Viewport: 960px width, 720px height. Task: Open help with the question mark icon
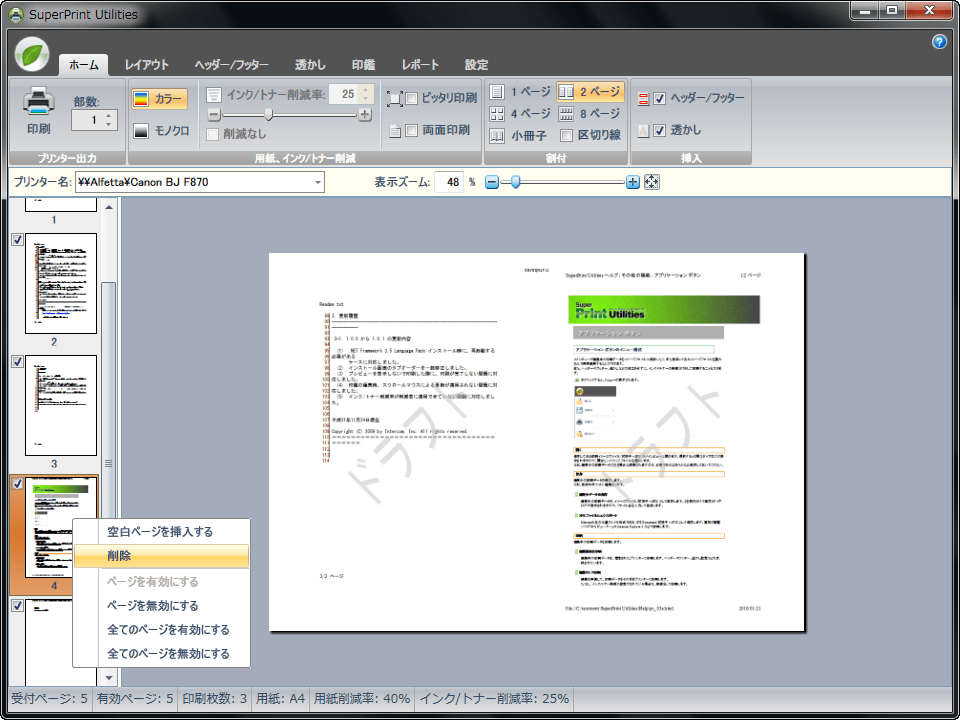click(939, 42)
